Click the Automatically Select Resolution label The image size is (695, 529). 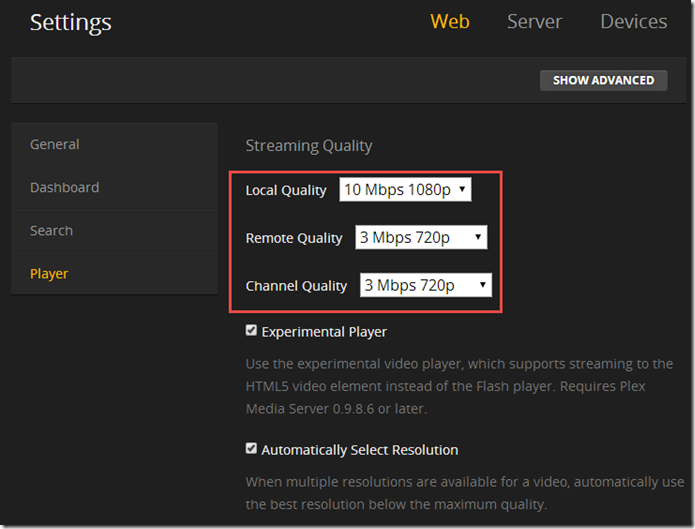360,450
